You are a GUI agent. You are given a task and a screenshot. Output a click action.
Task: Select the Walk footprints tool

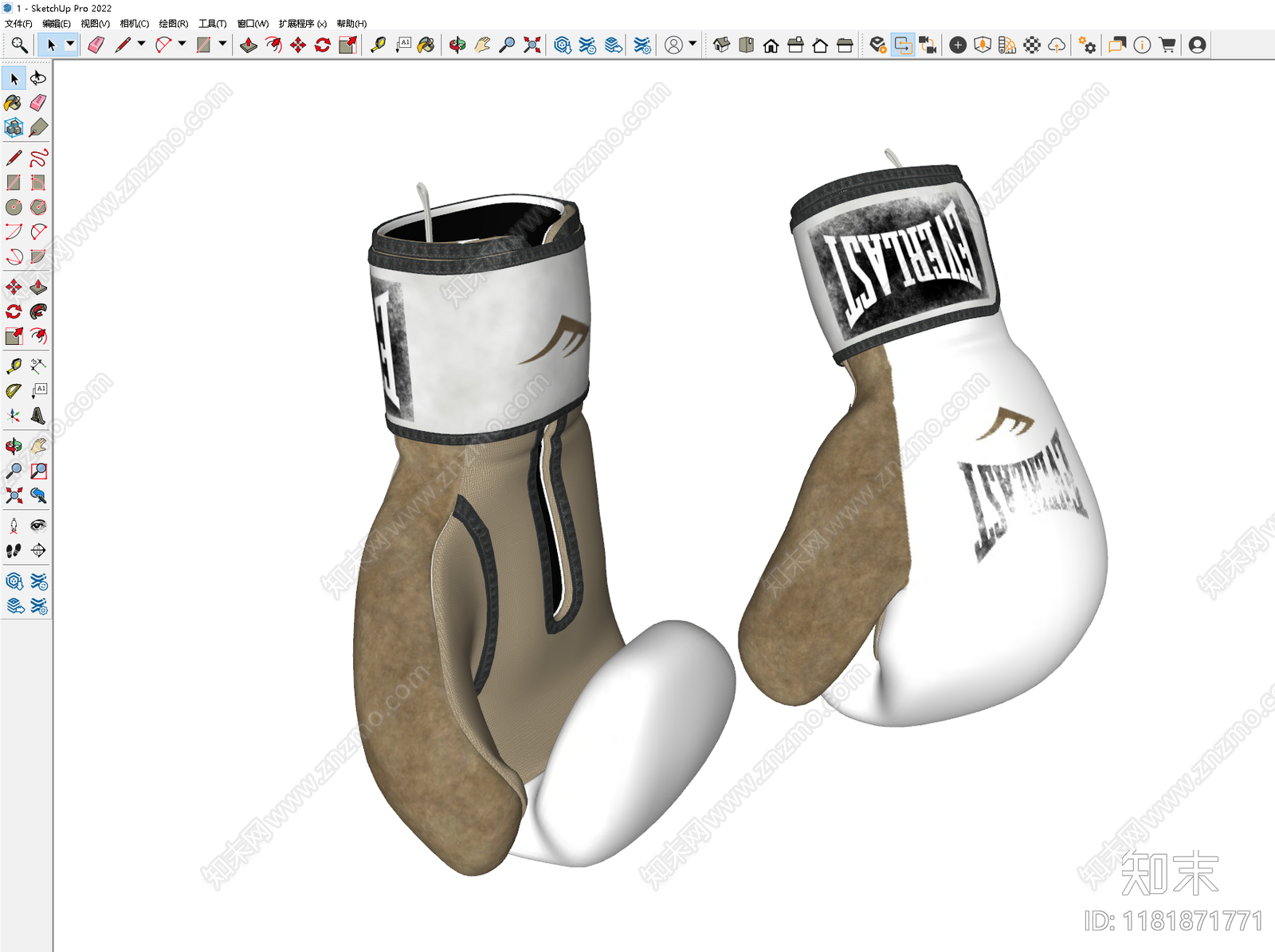point(14,550)
